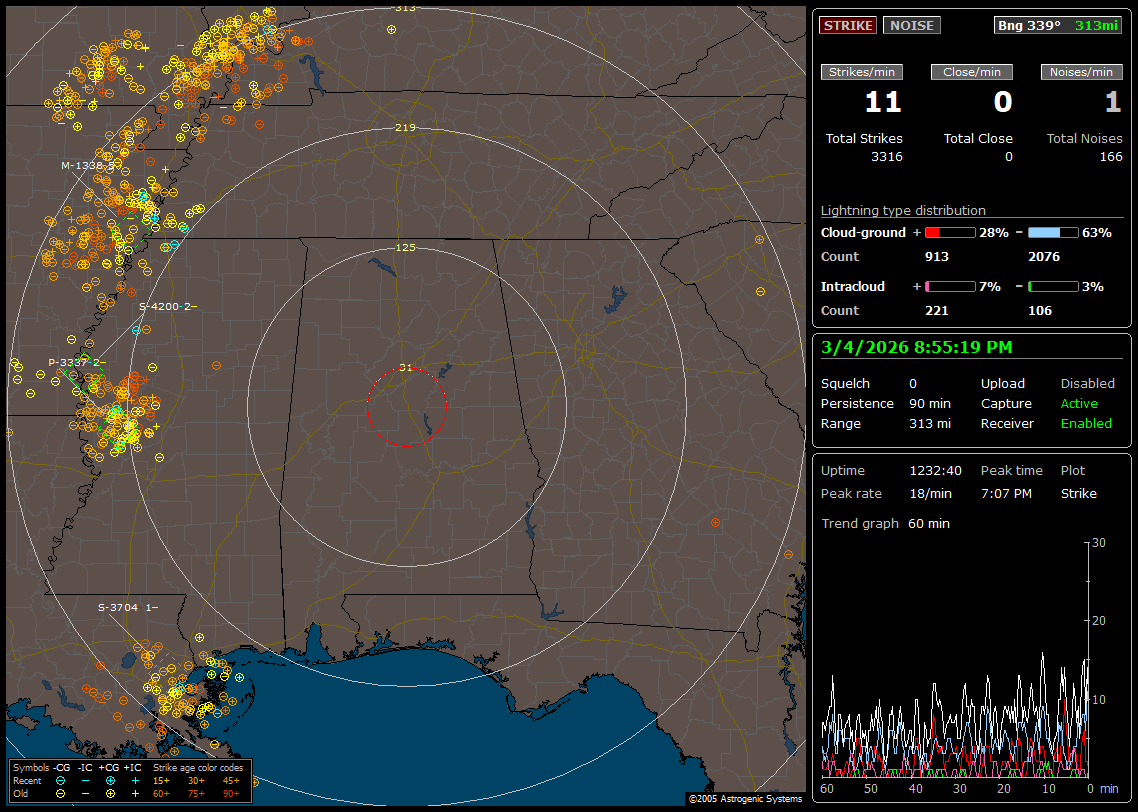
Task: Click the blue negative cloud-ground percentage bar
Action: click(1053, 232)
